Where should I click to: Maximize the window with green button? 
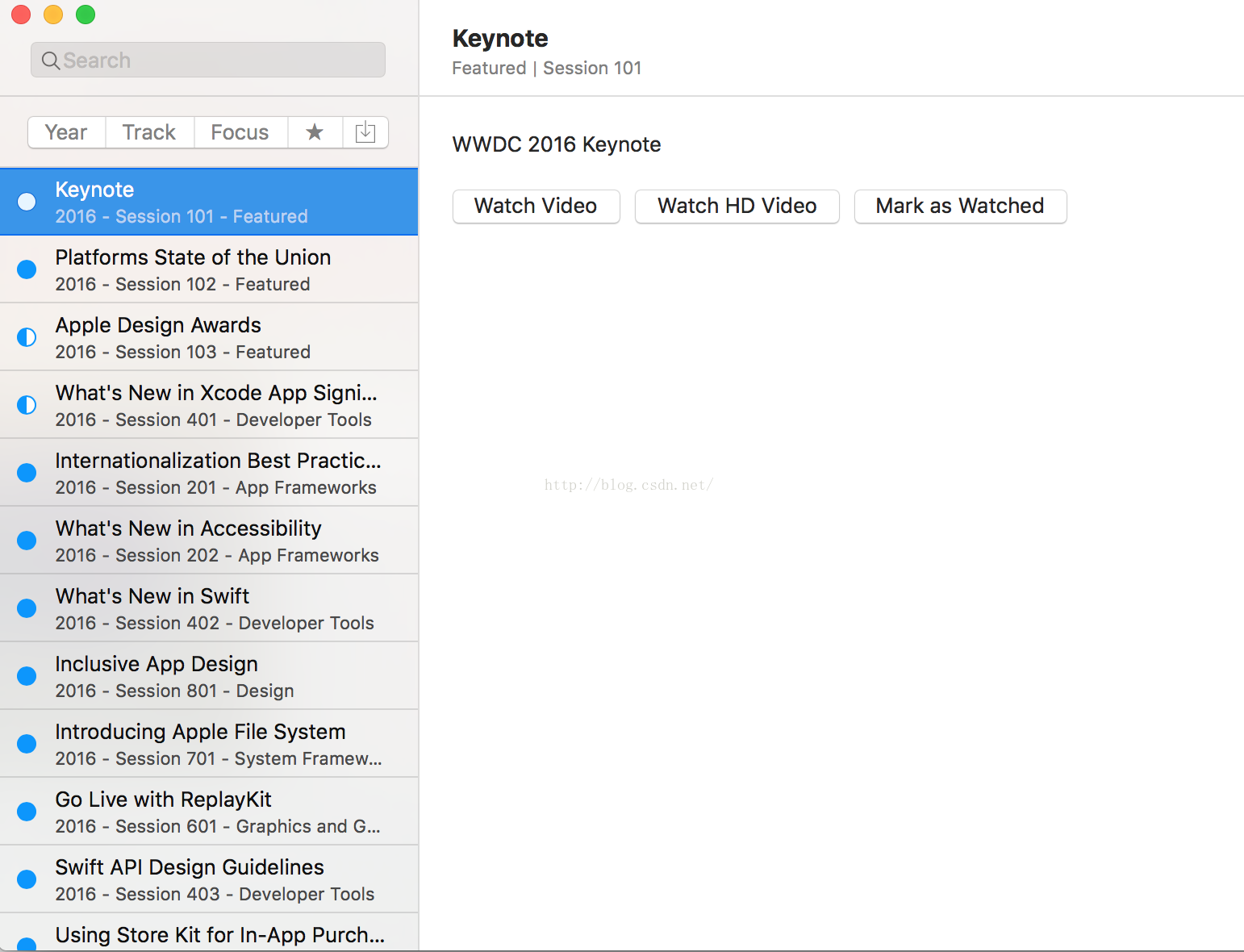click(x=86, y=15)
